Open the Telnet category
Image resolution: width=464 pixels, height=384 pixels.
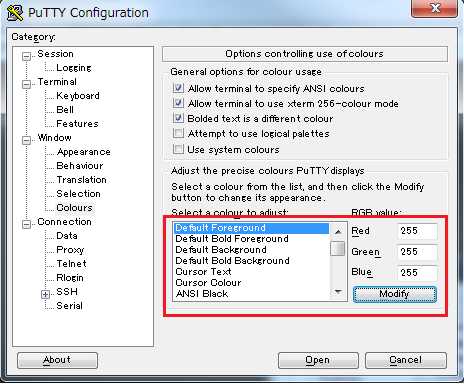pyautogui.click(x=71, y=264)
